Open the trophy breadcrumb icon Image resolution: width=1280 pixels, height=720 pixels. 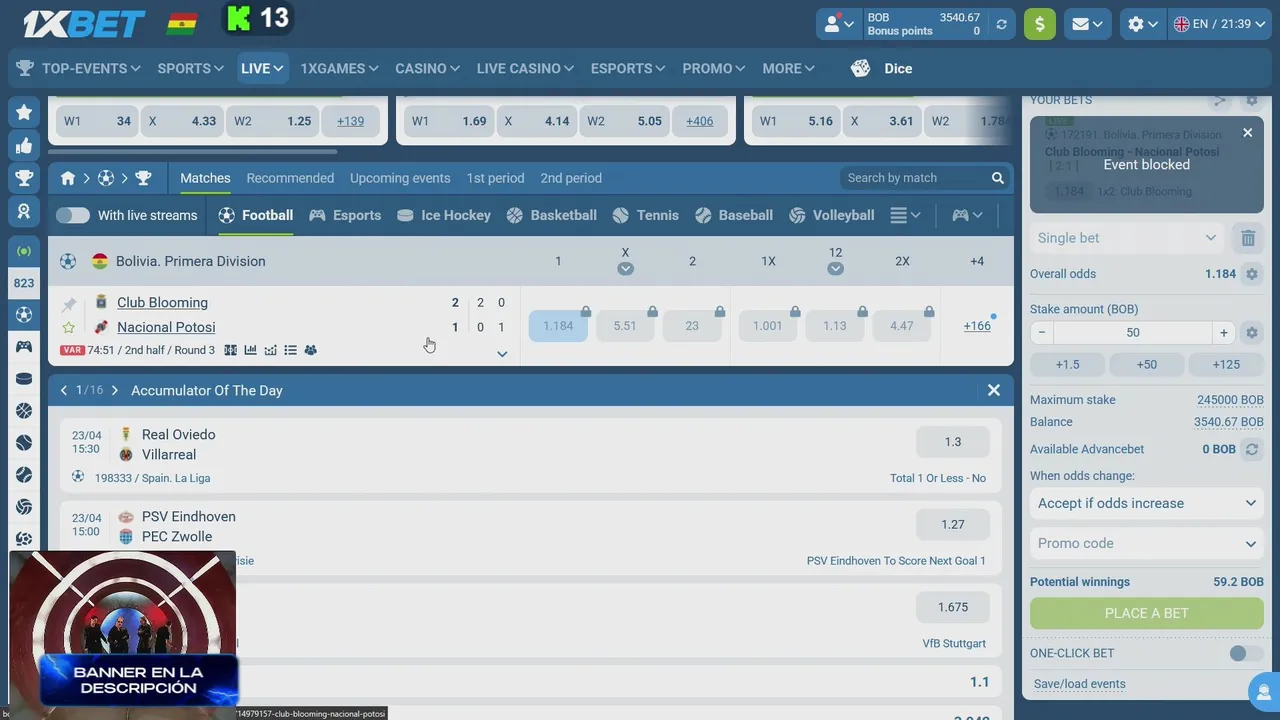pos(143,178)
